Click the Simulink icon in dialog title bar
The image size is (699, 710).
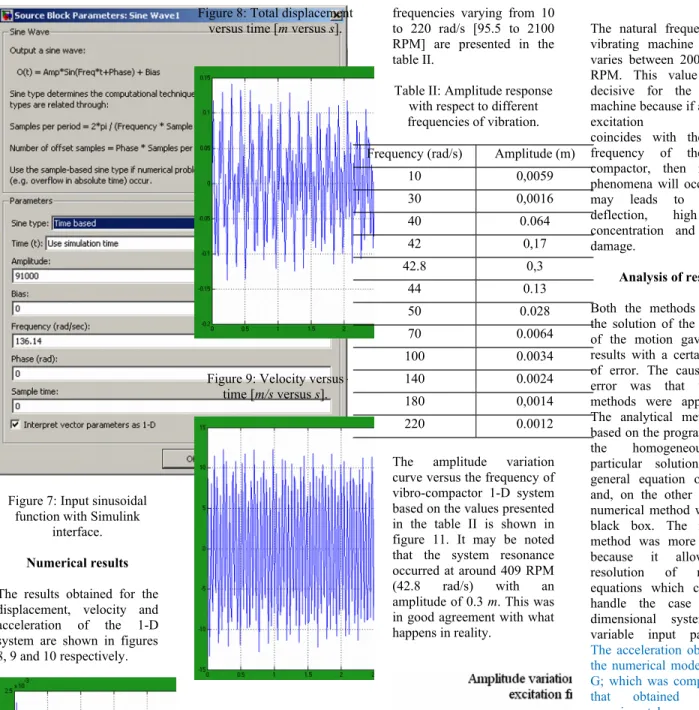[6, 16]
